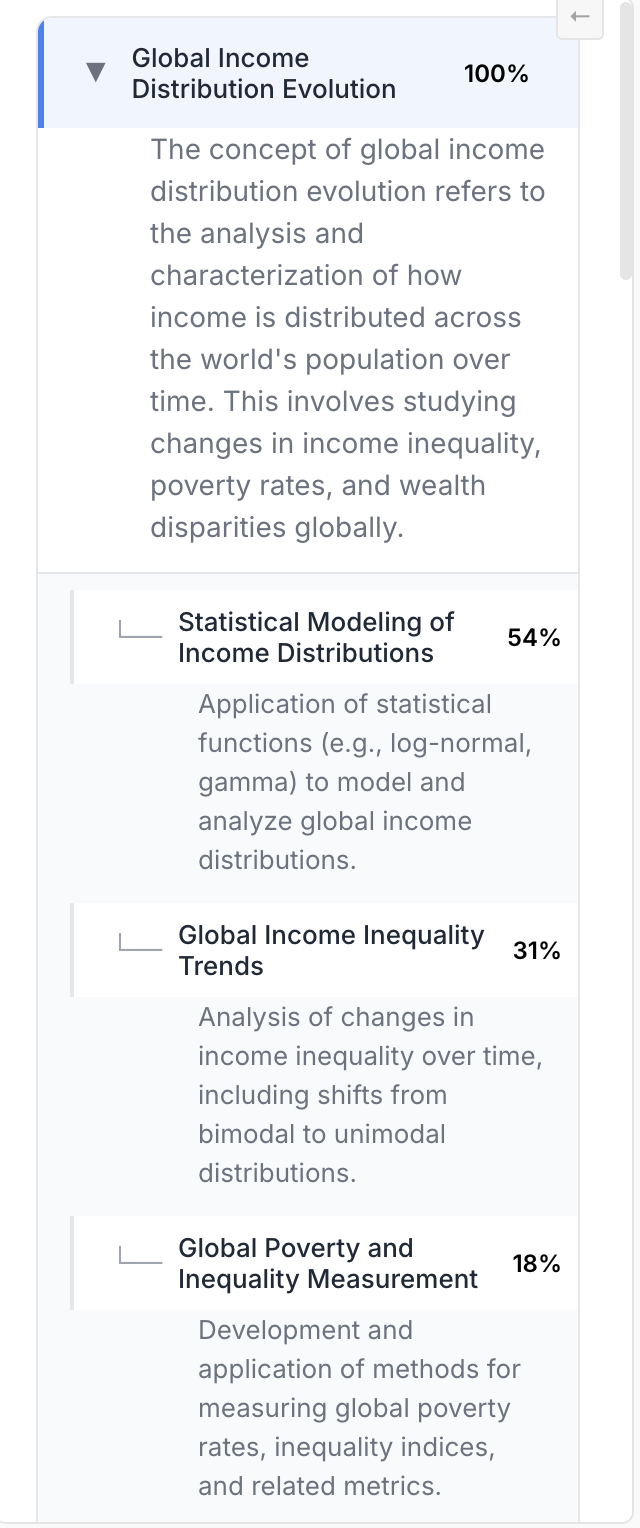Click the bimodal to unimodal description

[x=370, y=1094]
